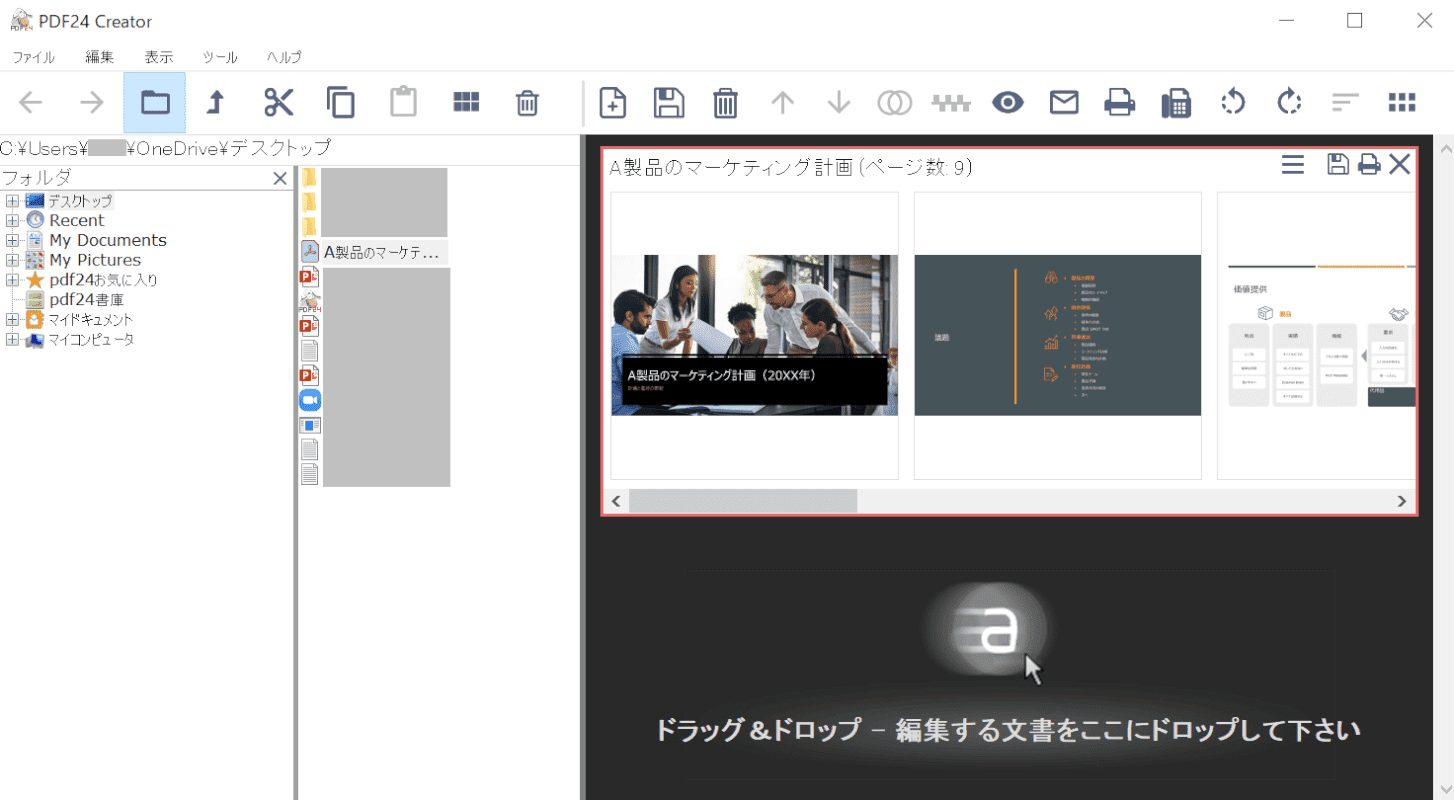
Task: Click the document title A製品のマーケティング計画
Action: pyautogui.click(x=730, y=167)
